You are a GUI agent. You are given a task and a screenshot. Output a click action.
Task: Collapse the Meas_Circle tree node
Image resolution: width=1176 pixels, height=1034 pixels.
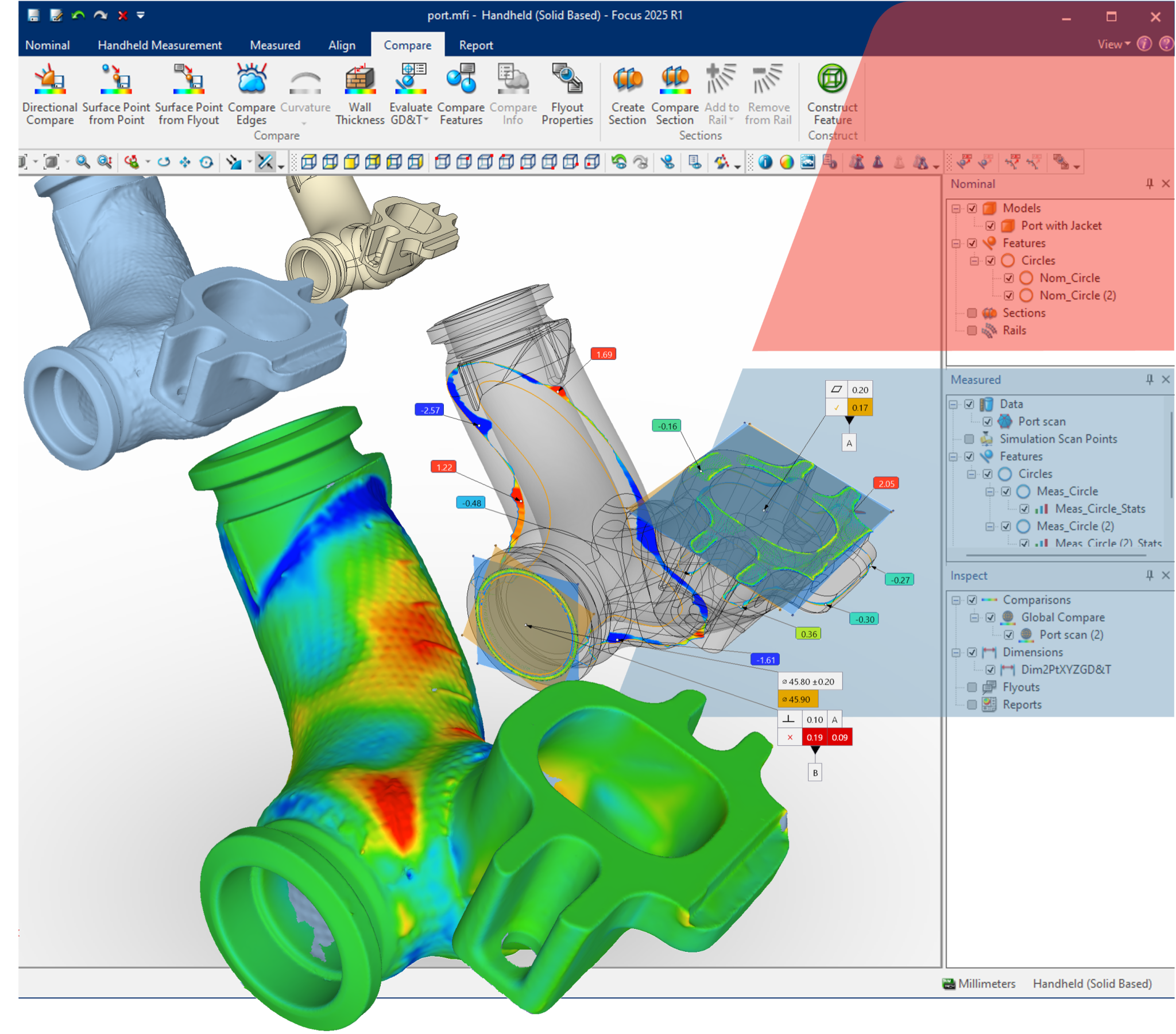tap(989, 491)
